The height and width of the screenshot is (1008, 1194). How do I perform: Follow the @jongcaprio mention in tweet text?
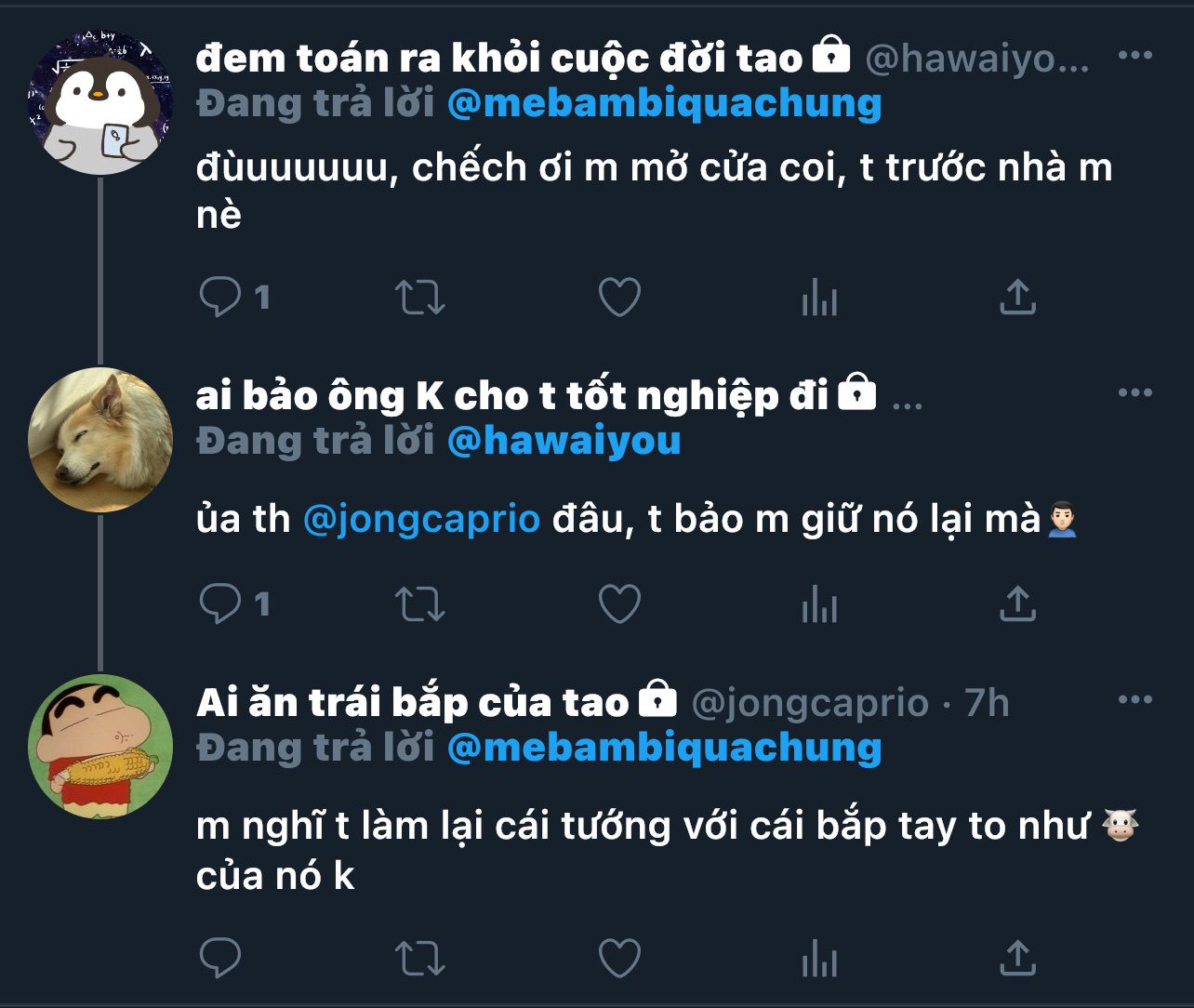pyautogui.click(x=421, y=519)
